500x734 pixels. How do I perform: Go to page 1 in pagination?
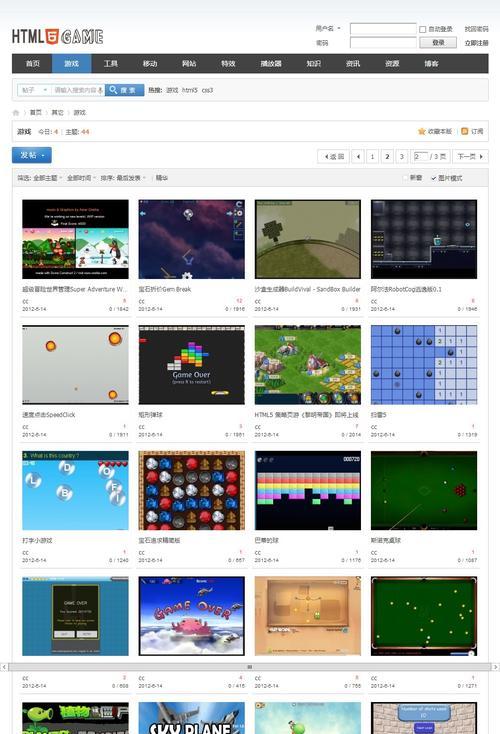point(373,156)
